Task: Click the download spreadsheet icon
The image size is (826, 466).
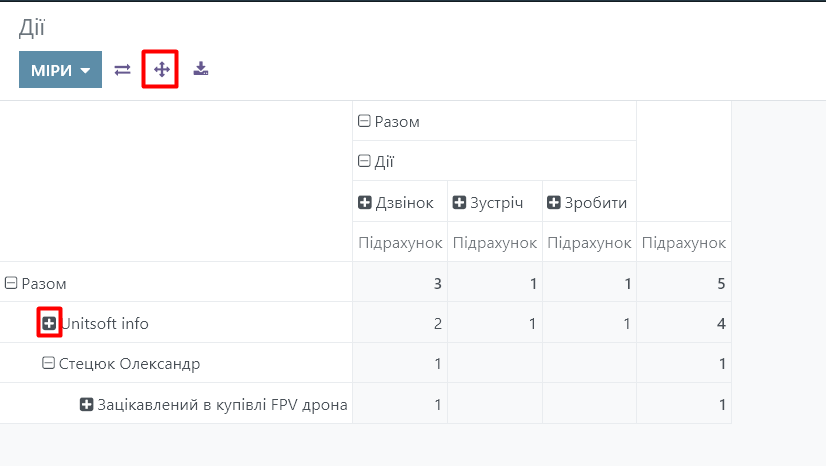Action: pyautogui.click(x=201, y=70)
